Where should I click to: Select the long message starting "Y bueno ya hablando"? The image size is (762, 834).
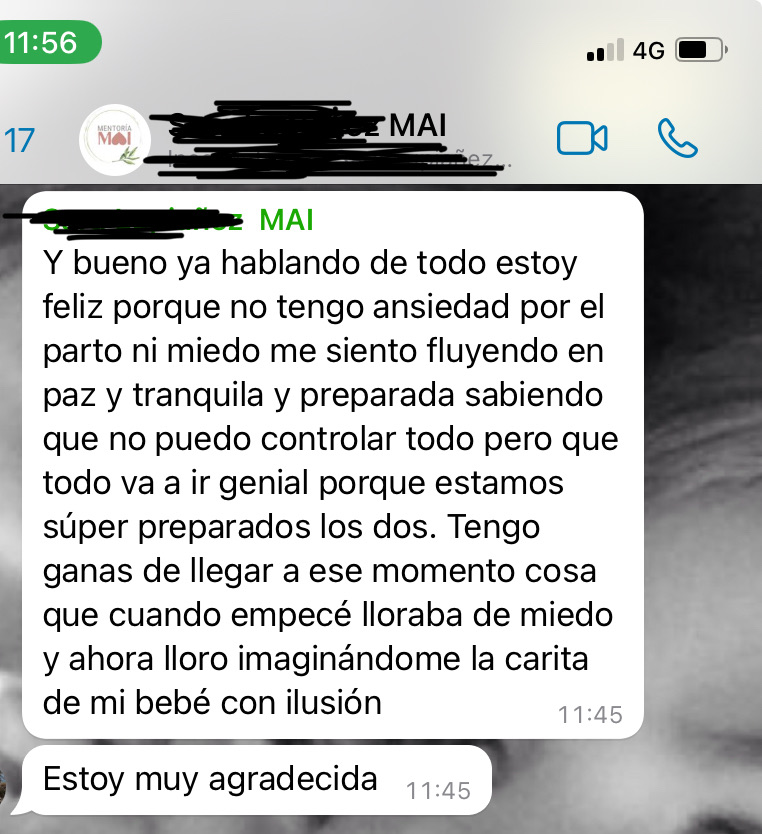333,465
